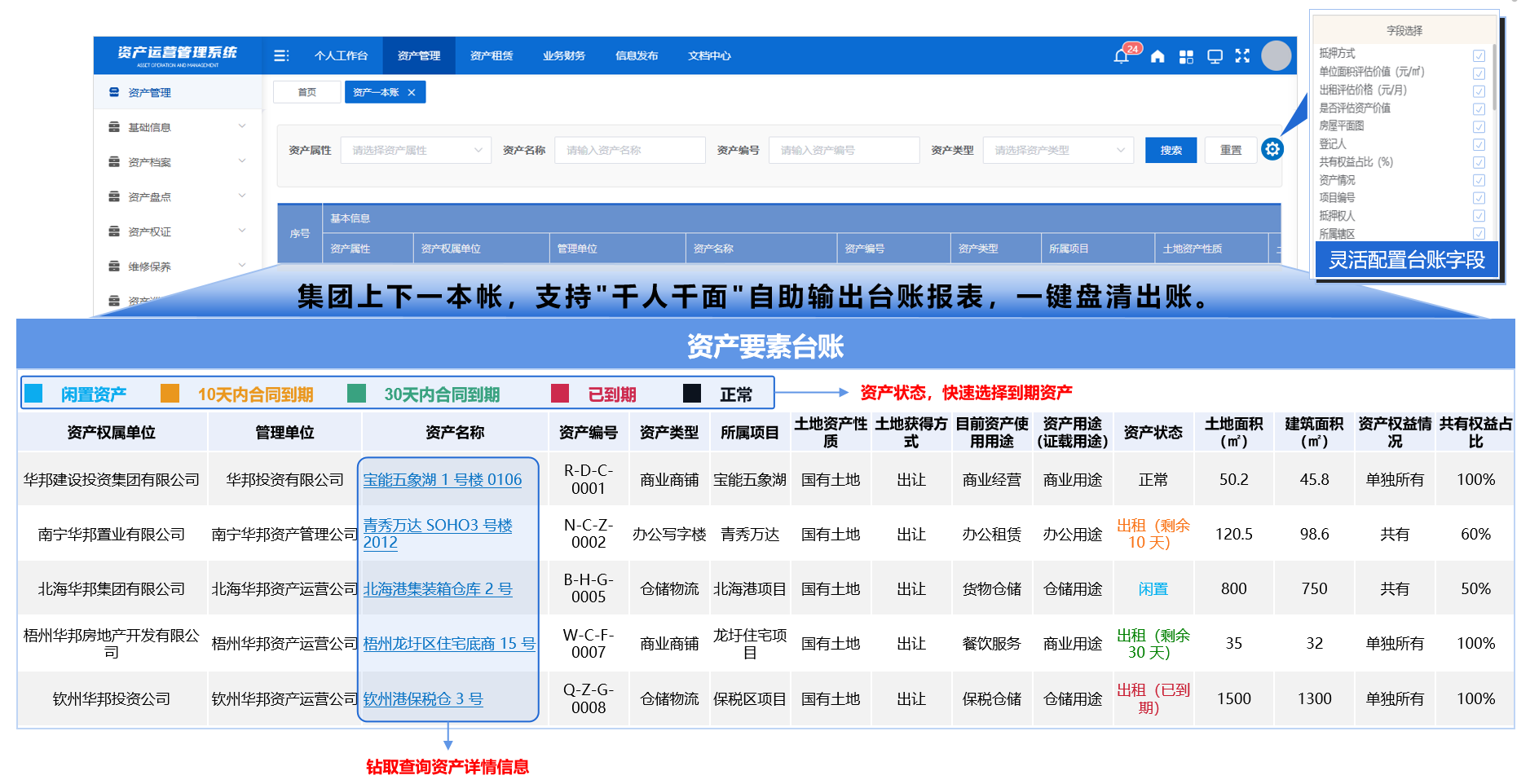1530x784 pixels.
Task: Open the 宝能五象湖 1号楼 0106 asset link
Action: coord(441,479)
